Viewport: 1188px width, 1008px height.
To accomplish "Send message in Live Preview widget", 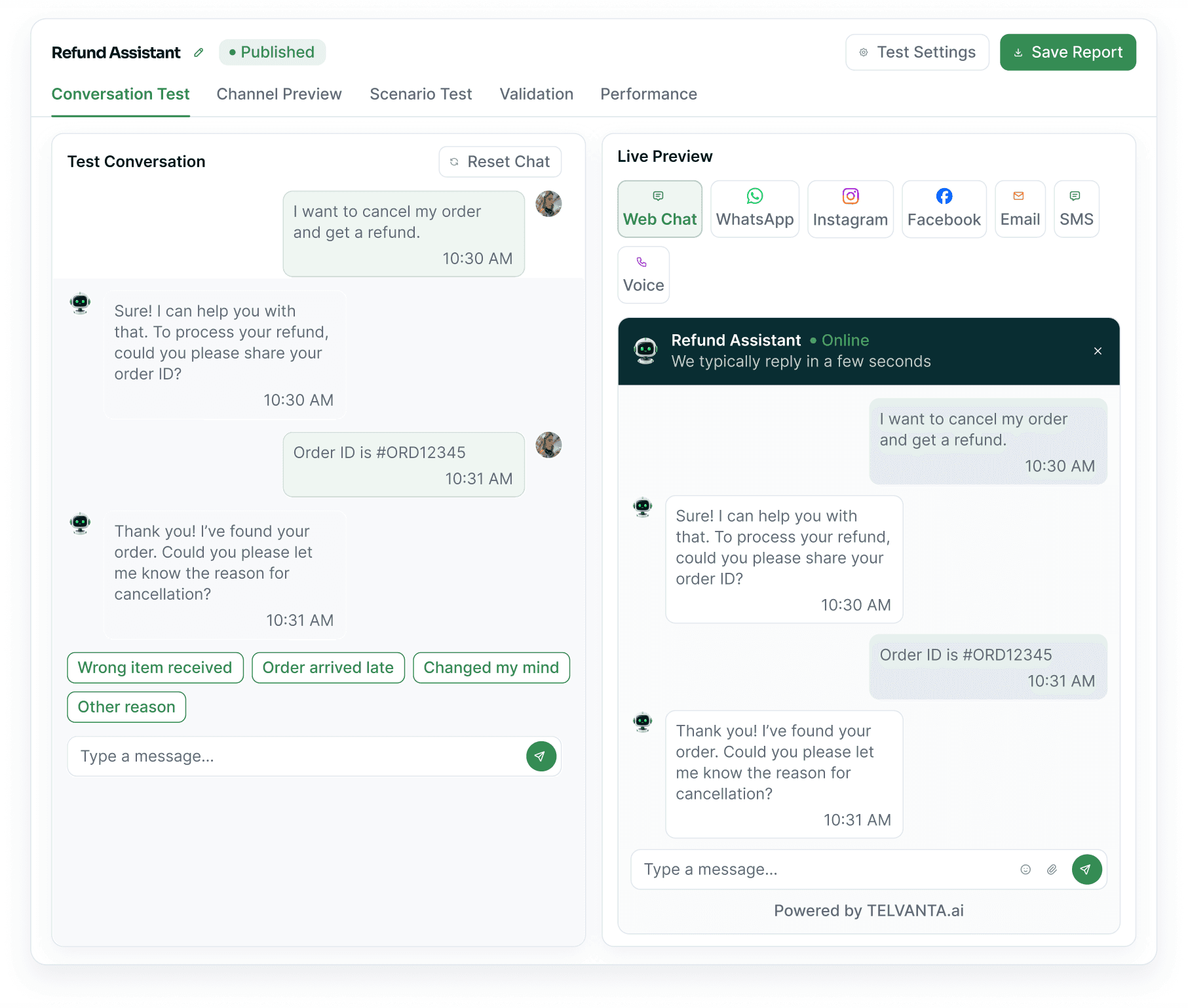I will click(1087, 870).
